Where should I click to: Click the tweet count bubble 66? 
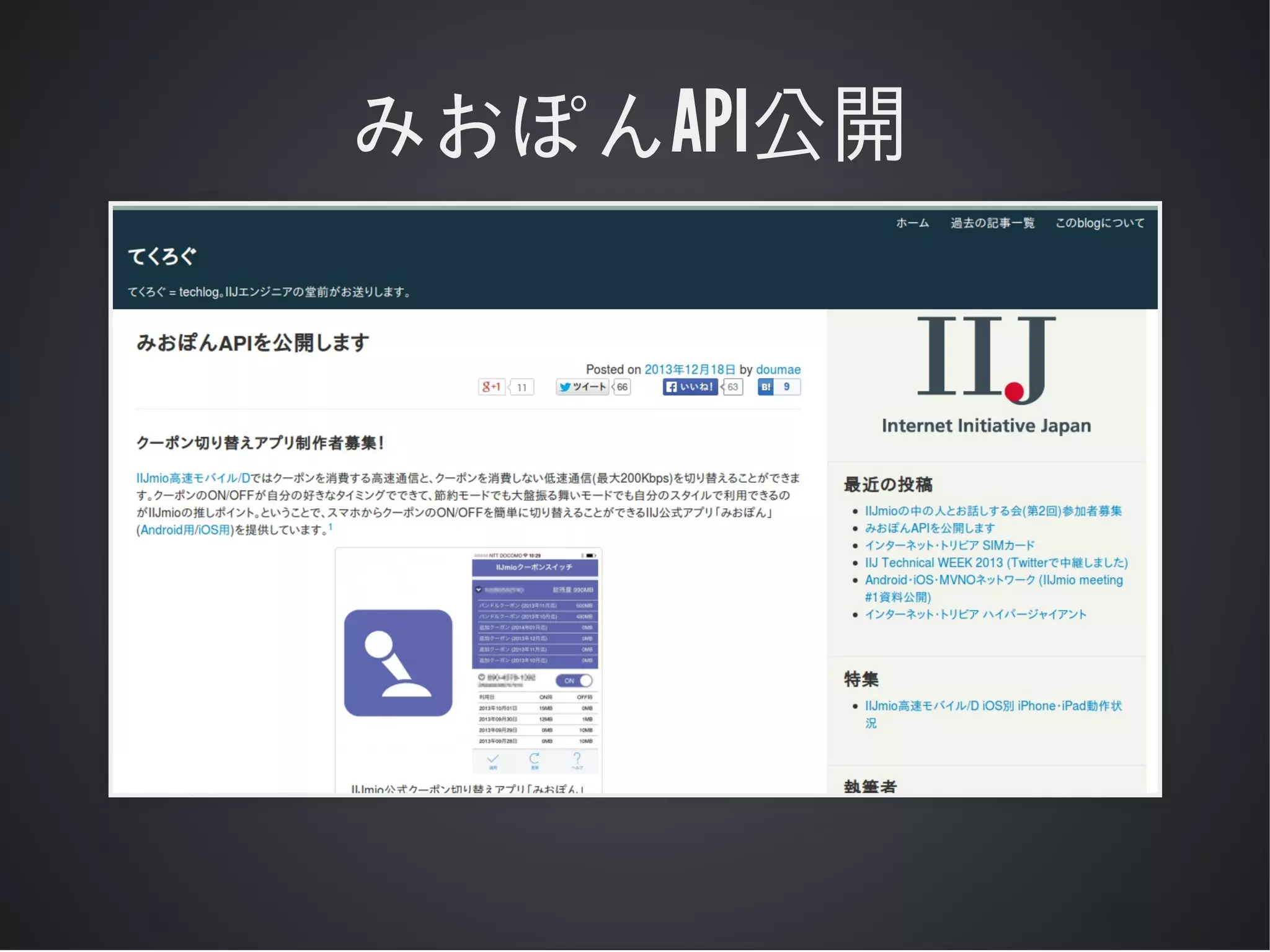pyautogui.click(x=622, y=387)
